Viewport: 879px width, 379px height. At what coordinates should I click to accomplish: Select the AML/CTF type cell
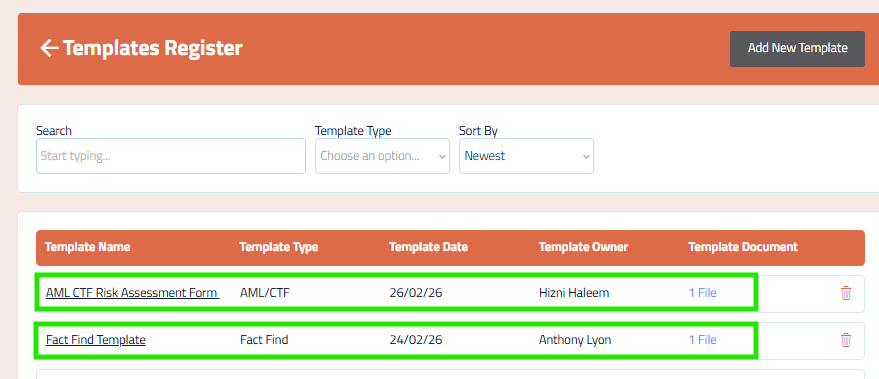pos(265,293)
